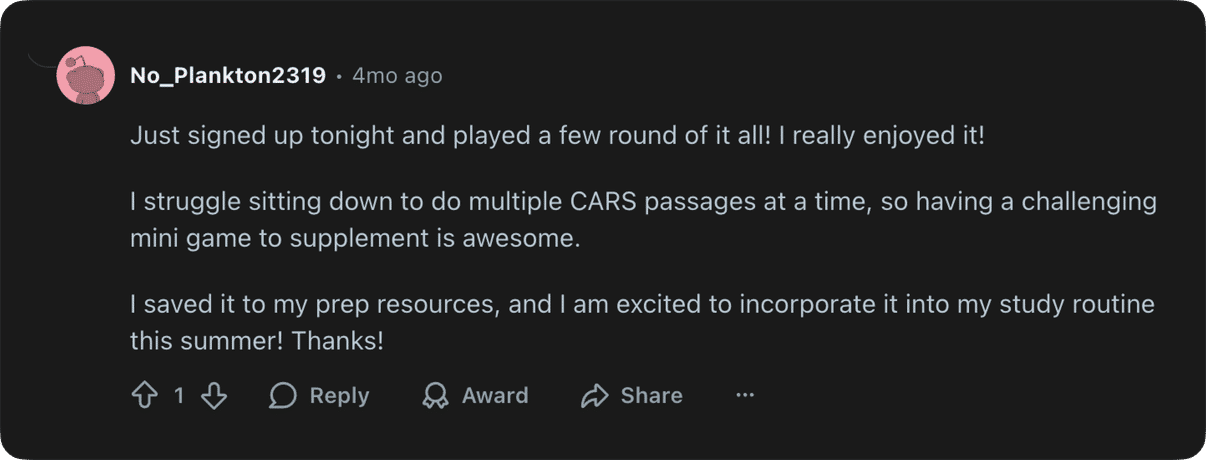Open the pink Snoo avatar profile picture
The width and height of the screenshot is (1206, 460).
pos(86,75)
